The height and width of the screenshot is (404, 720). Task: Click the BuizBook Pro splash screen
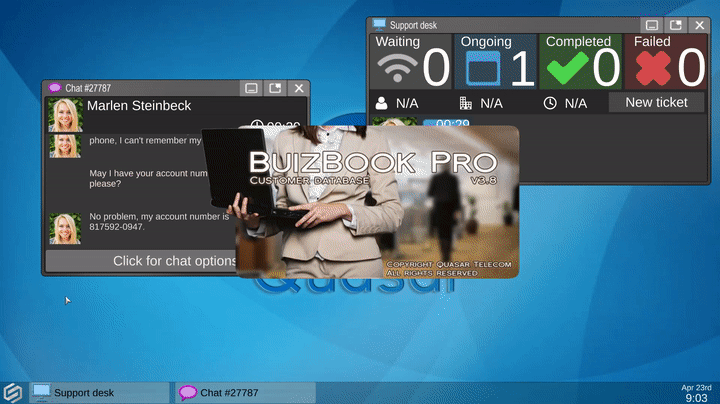pos(377,202)
